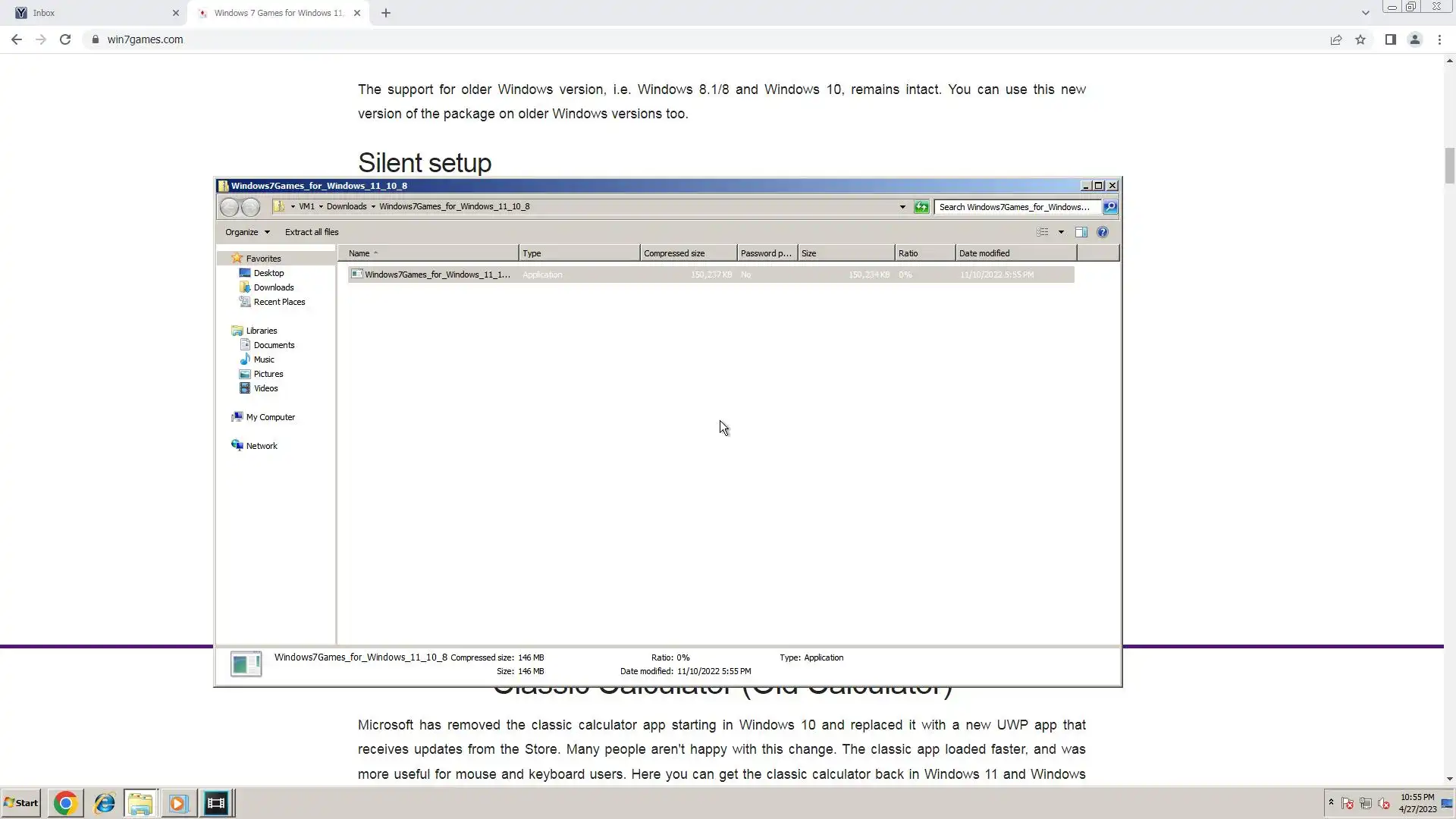Open Downloads under Favorites
Viewport: 1456px width, 819px height.
pyautogui.click(x=274, y=287)
